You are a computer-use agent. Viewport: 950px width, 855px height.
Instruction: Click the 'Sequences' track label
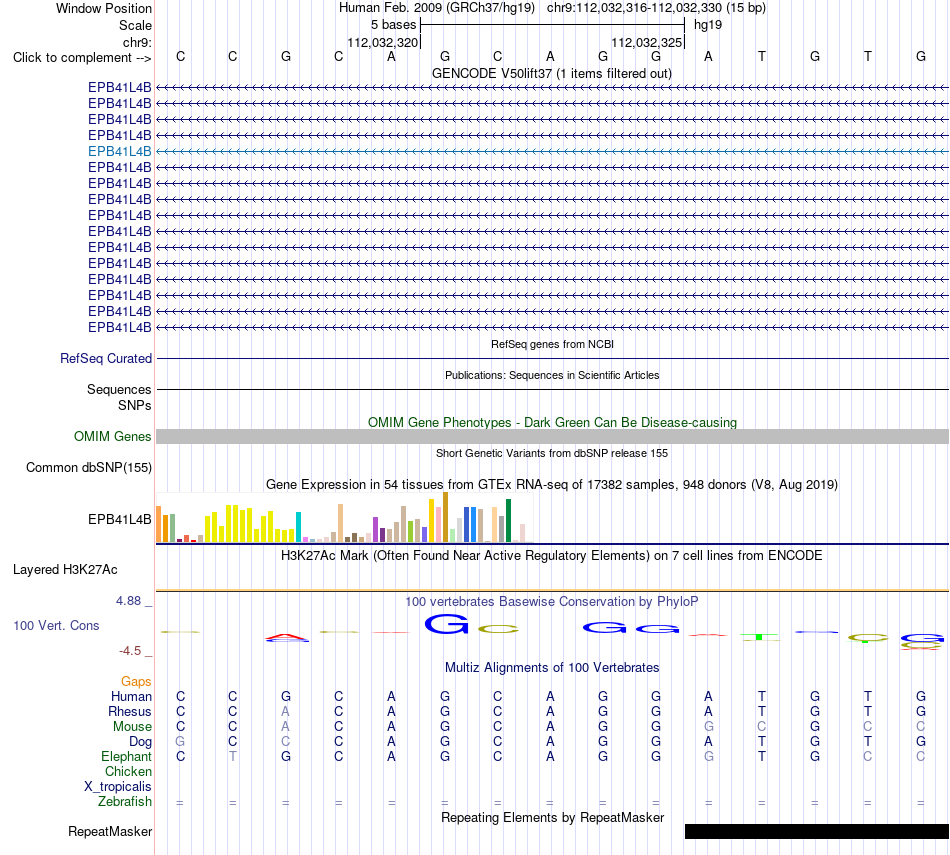pyautogui.click(x=119, y=389)
